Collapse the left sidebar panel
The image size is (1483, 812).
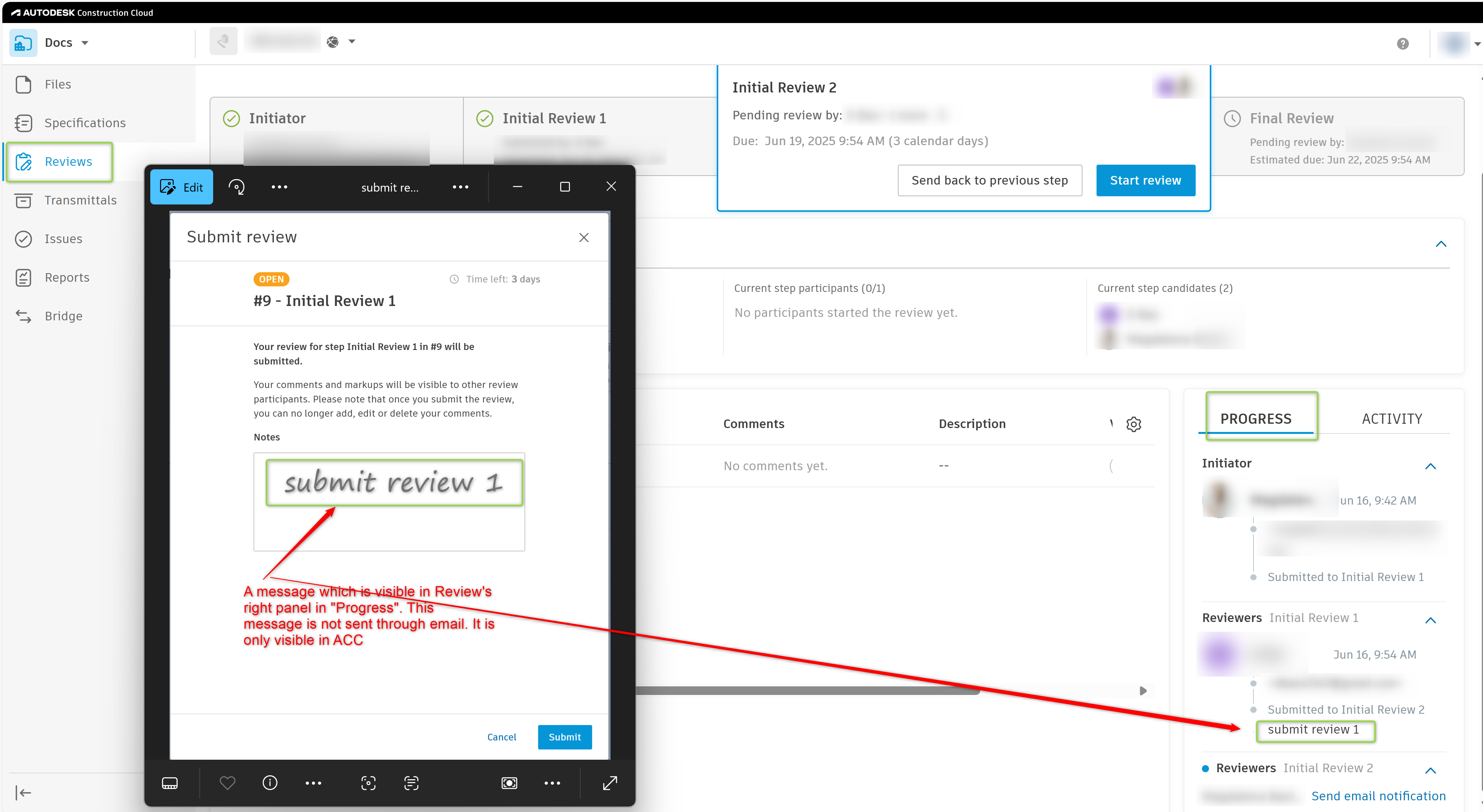[23, 792]
